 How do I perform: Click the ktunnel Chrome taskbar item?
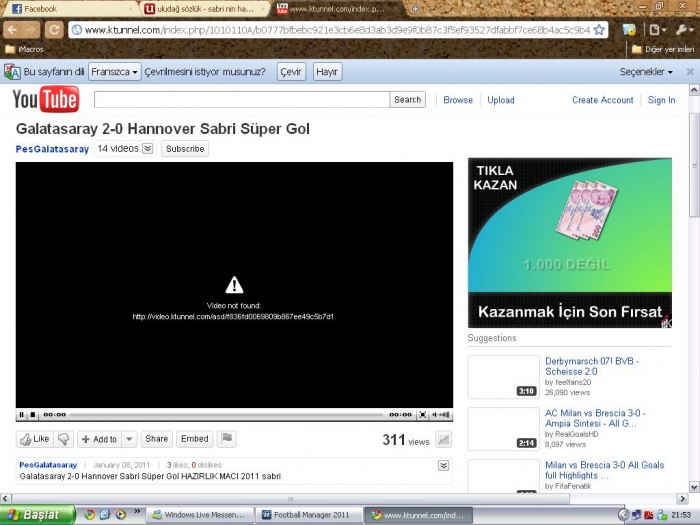tap(418, 515)
